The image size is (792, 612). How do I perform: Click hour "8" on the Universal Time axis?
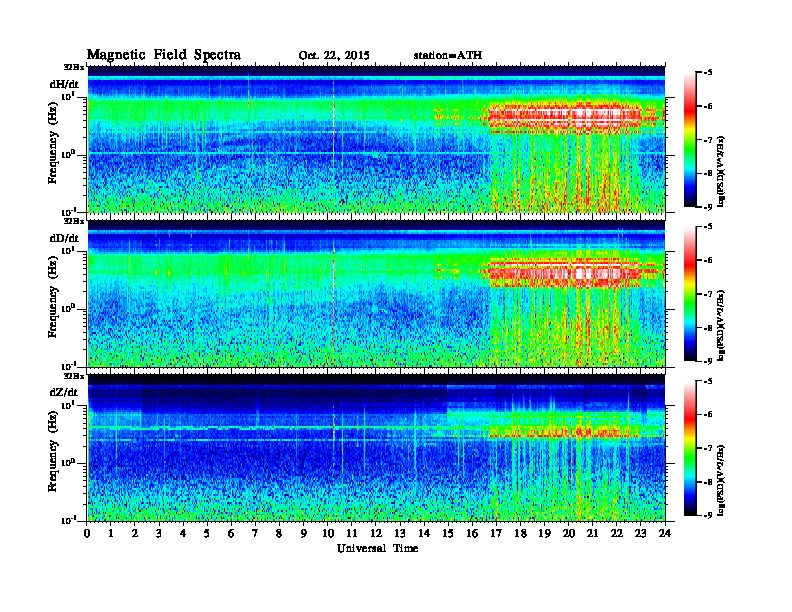tap(279, 533)
